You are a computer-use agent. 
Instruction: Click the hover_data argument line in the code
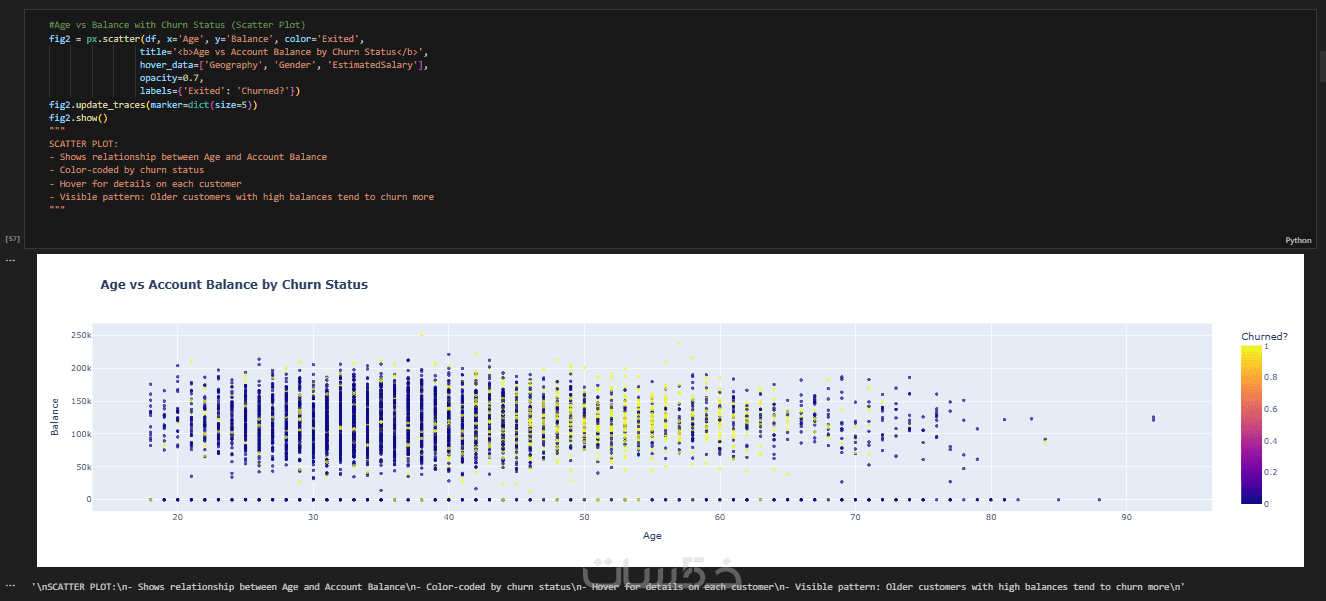283,65
